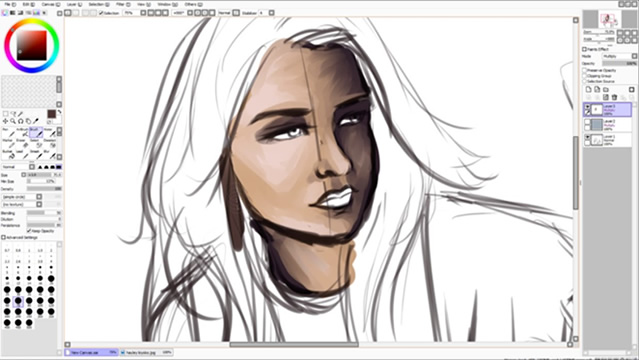Choose the Water brush tool
This screenshot has width=639, height=360.
point(49,133)
